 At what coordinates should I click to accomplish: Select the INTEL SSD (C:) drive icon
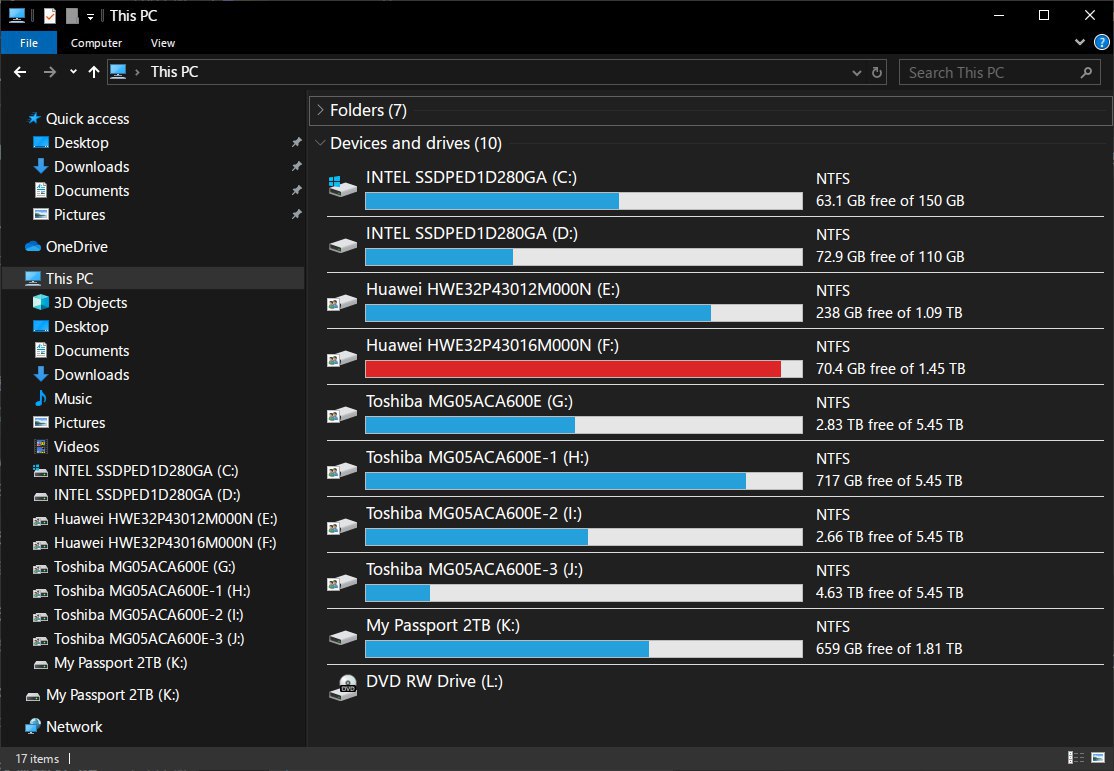[x=342, y=188]
